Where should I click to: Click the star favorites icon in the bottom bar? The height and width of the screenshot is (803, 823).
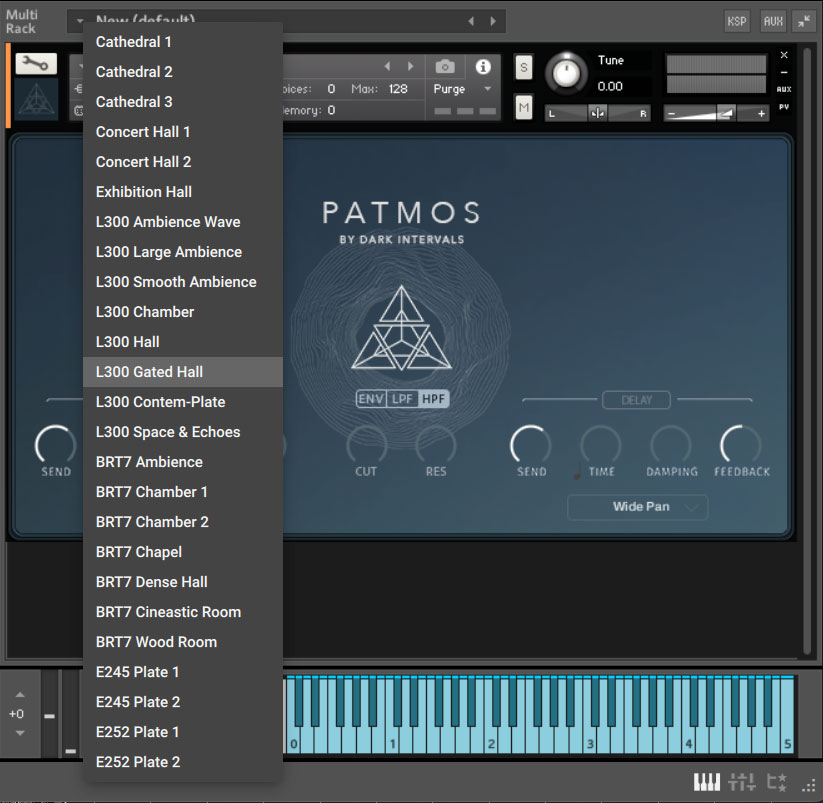777,782
